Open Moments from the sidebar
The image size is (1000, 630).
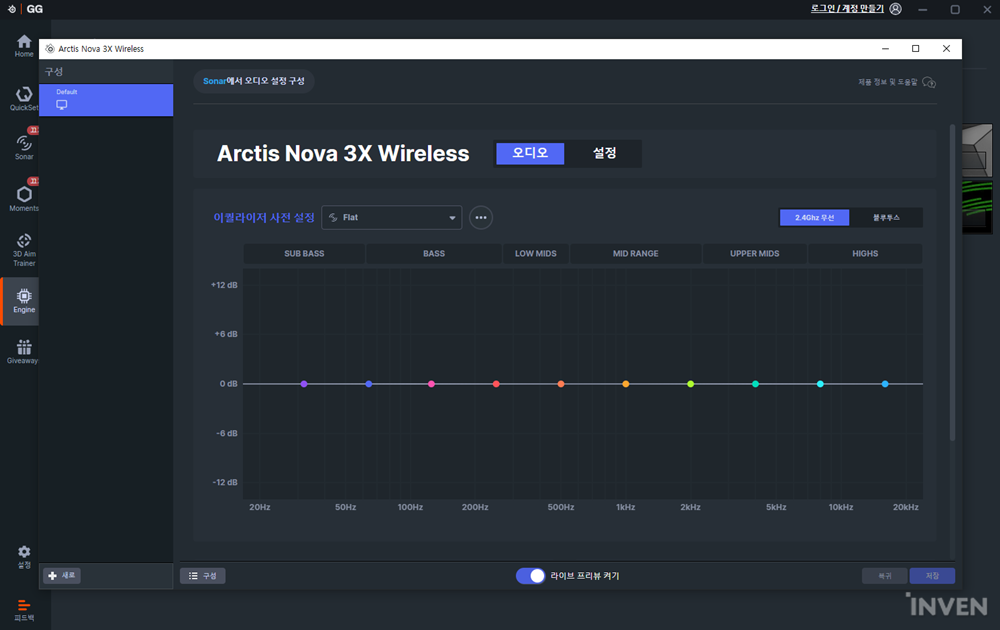click(24, 198)
